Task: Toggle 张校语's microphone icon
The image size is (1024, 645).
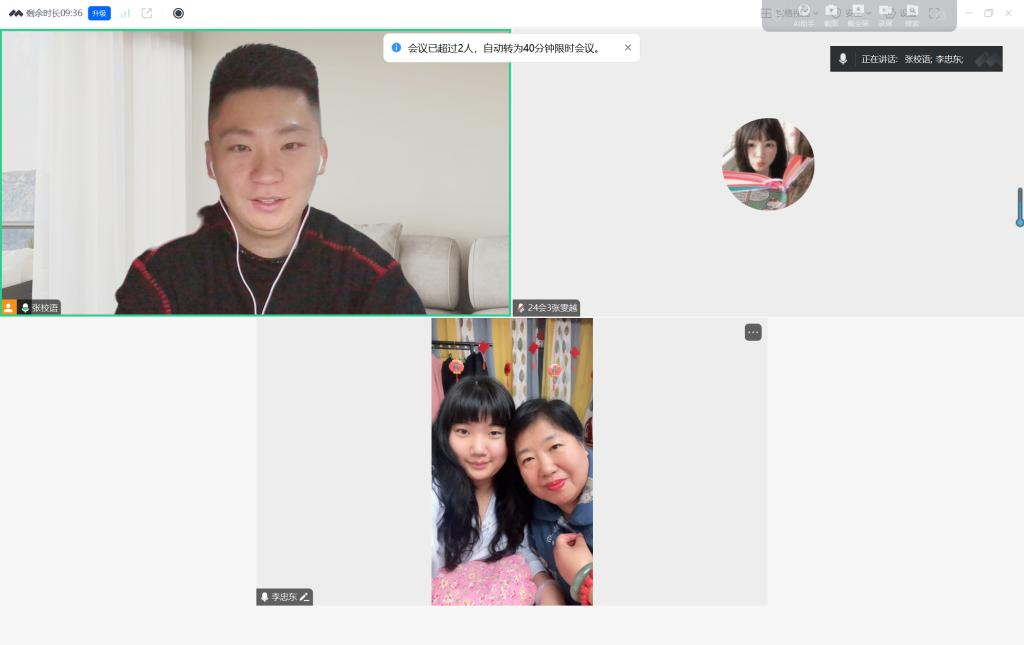Action: 25,308
